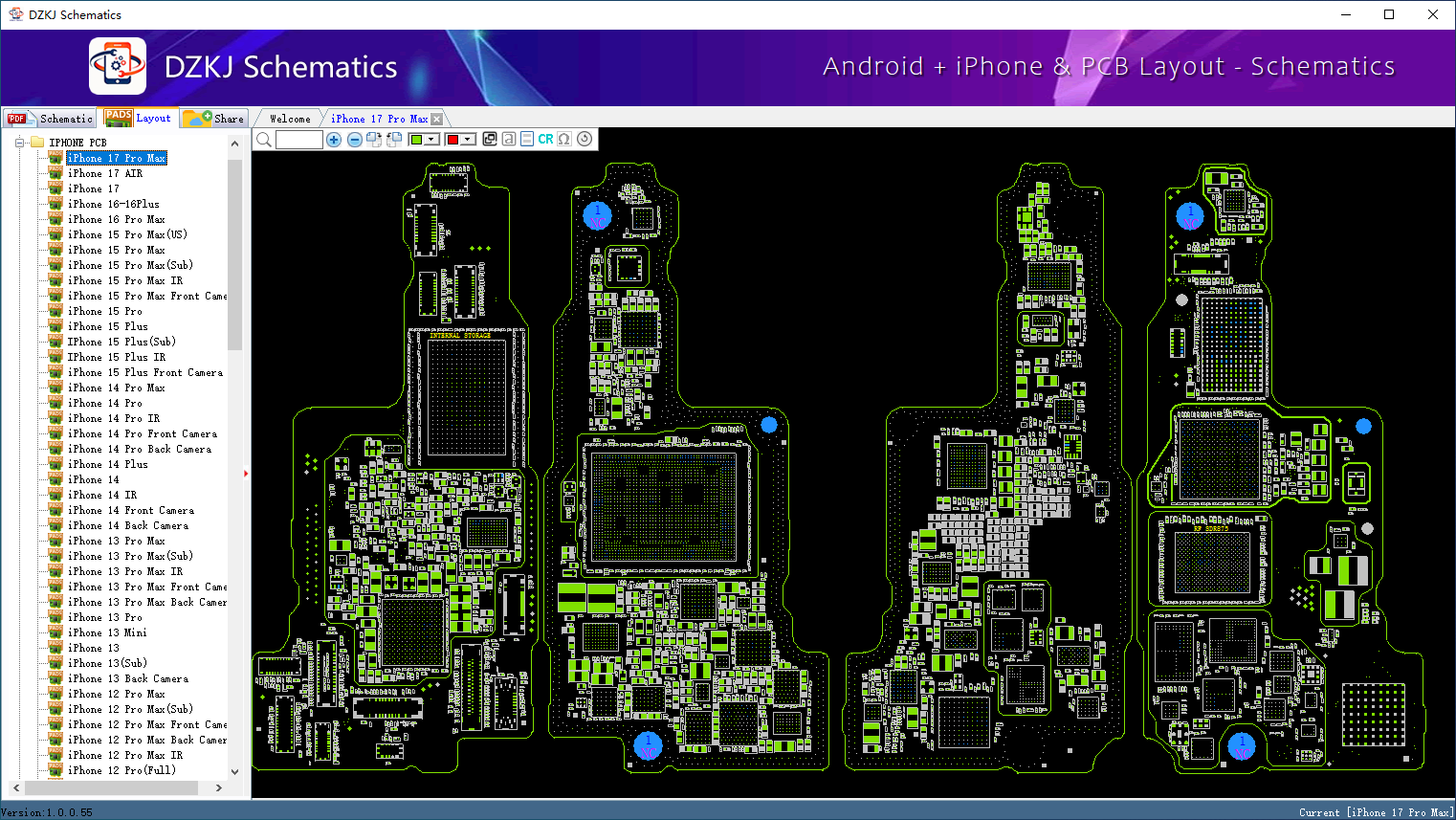Open iPhone 17 AIR layout

pos(105,173)
